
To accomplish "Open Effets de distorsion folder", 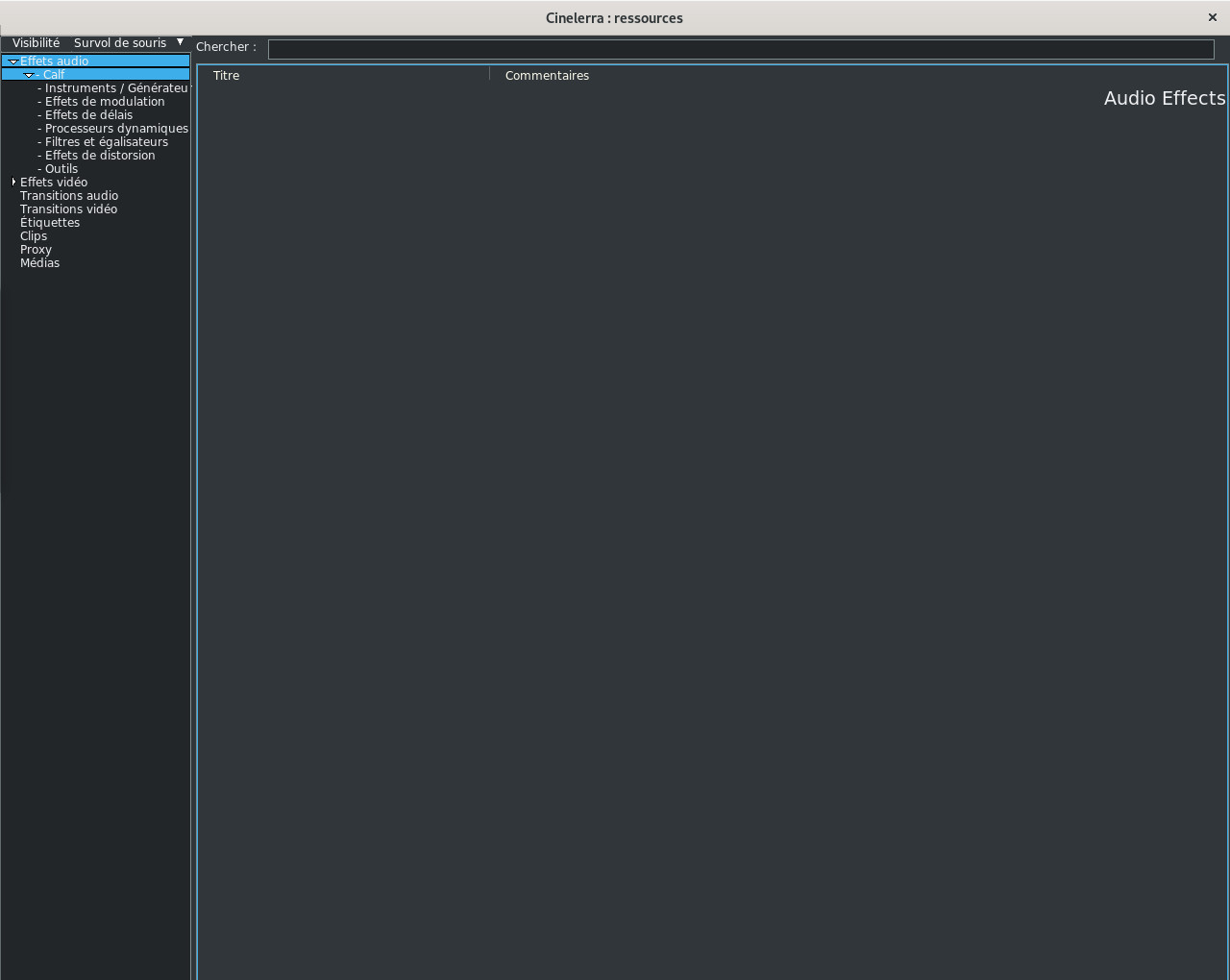I will coord(99,156).
